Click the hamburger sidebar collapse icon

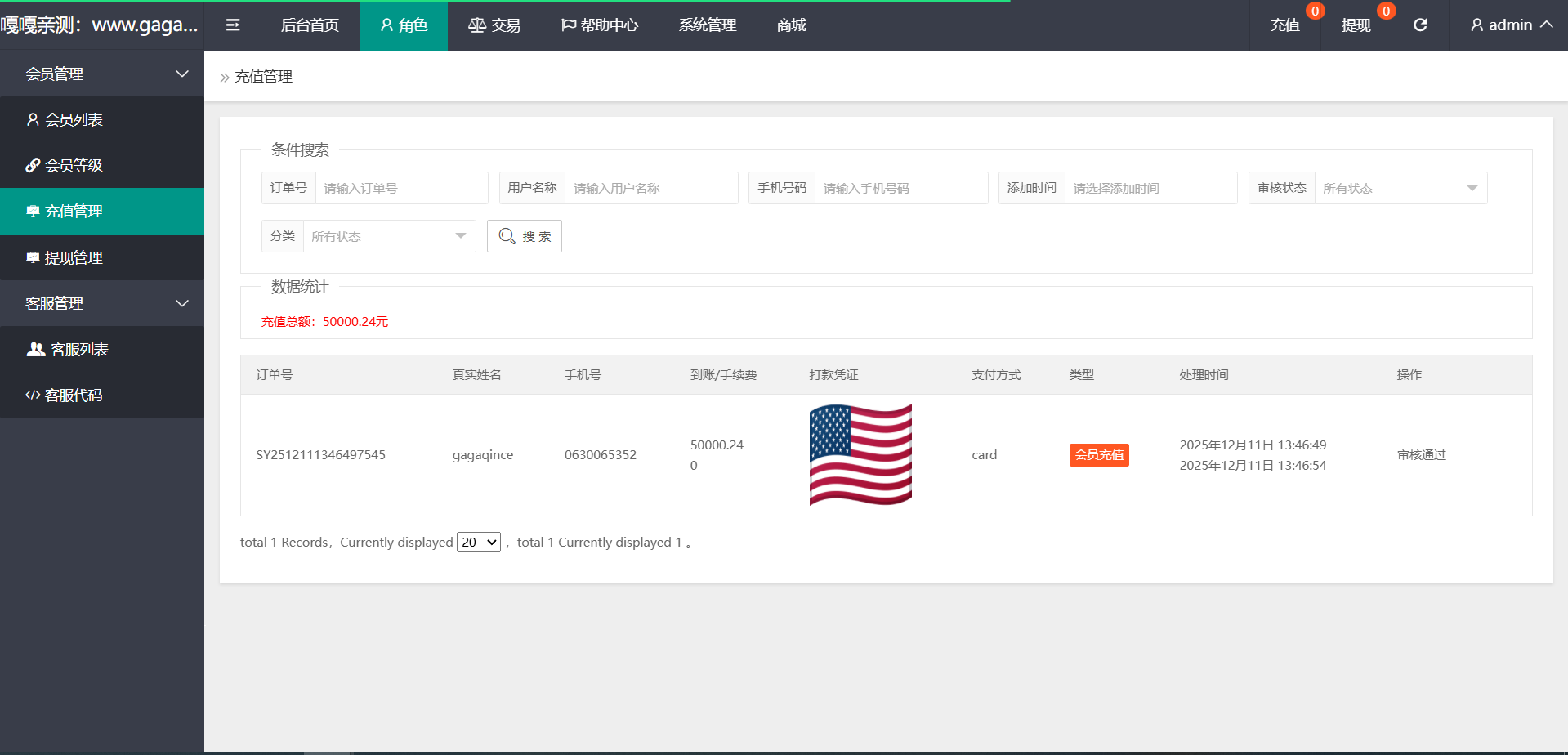[233, 25]
